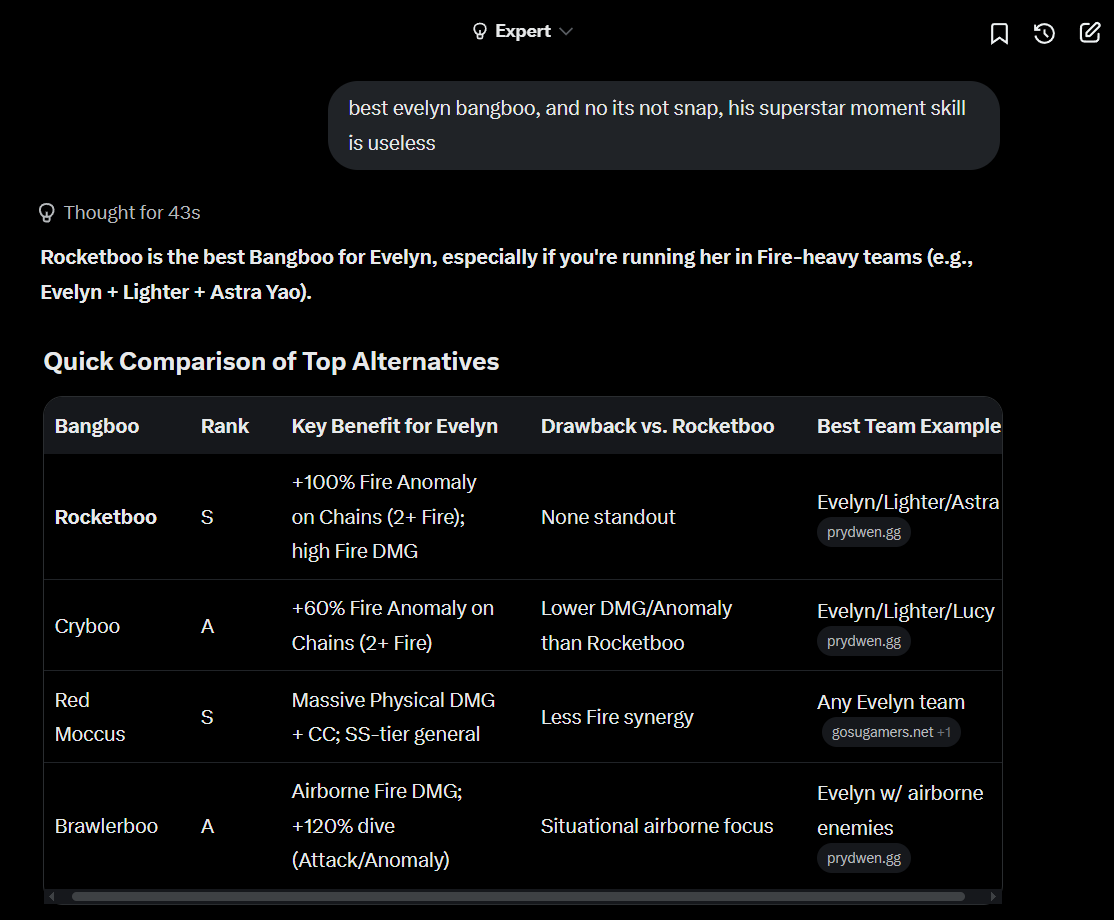1114x920 pixels.
Task: Open prydwen.gg source in Cryboo row
Action: coord(863,641)
